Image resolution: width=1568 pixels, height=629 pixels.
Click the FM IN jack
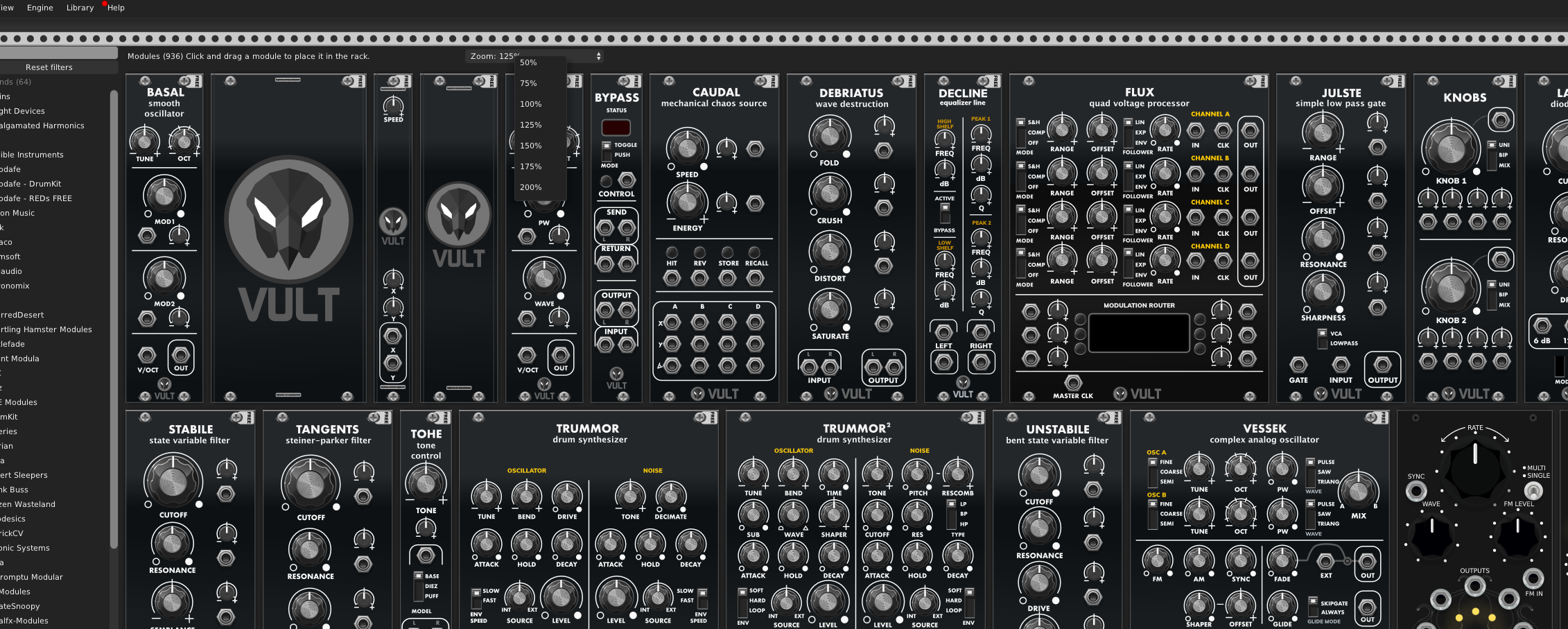1533,578
